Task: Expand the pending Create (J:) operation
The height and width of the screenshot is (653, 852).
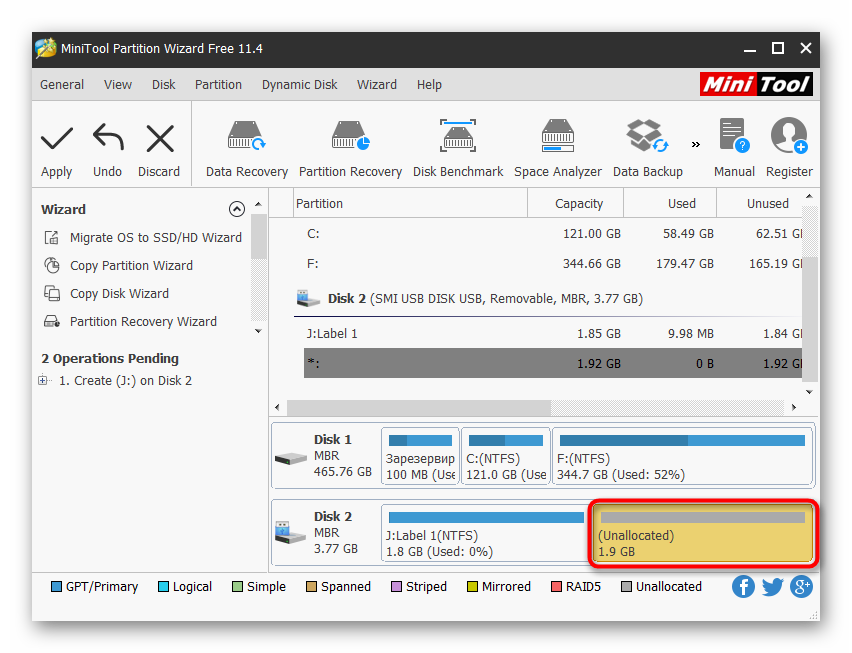Action: [43, 380]
